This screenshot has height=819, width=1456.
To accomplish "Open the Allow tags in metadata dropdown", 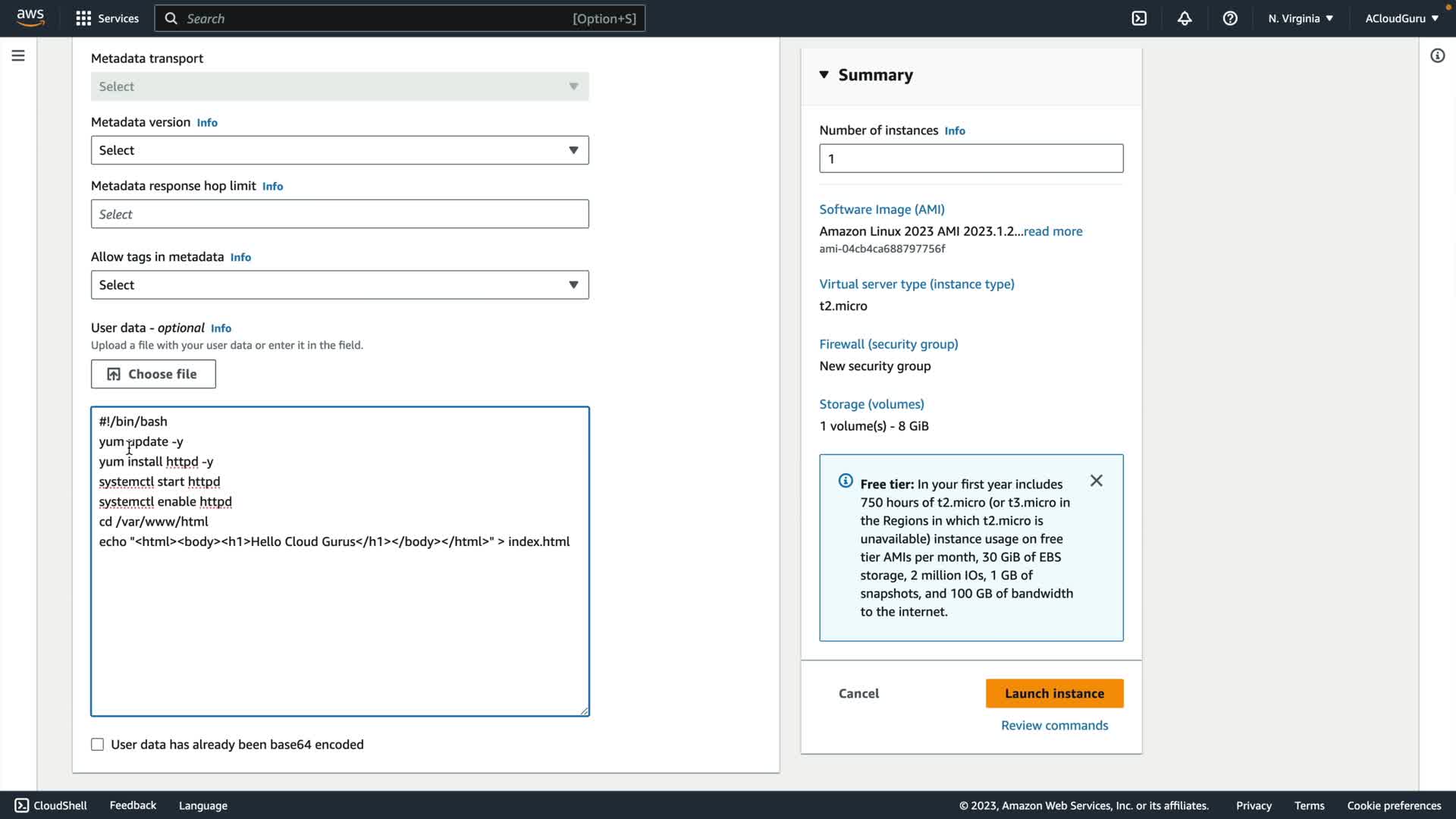I will tap(339, 285).
